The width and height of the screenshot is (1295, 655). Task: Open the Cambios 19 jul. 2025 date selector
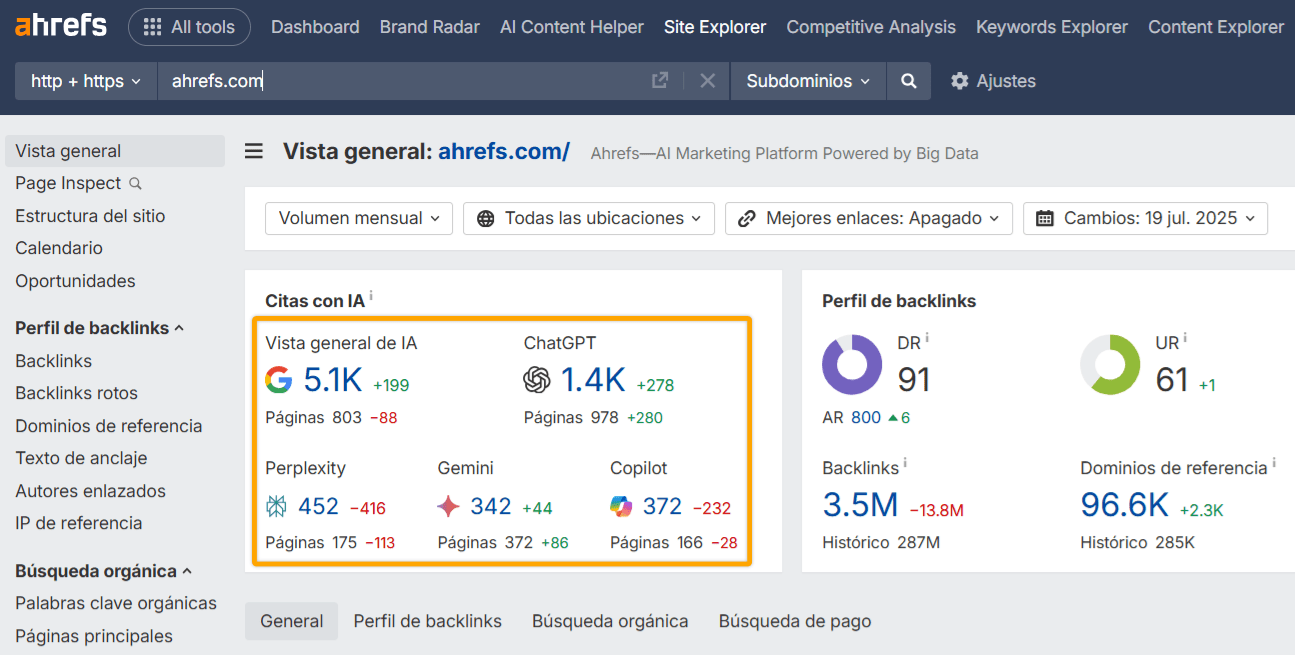[1144, 218]
